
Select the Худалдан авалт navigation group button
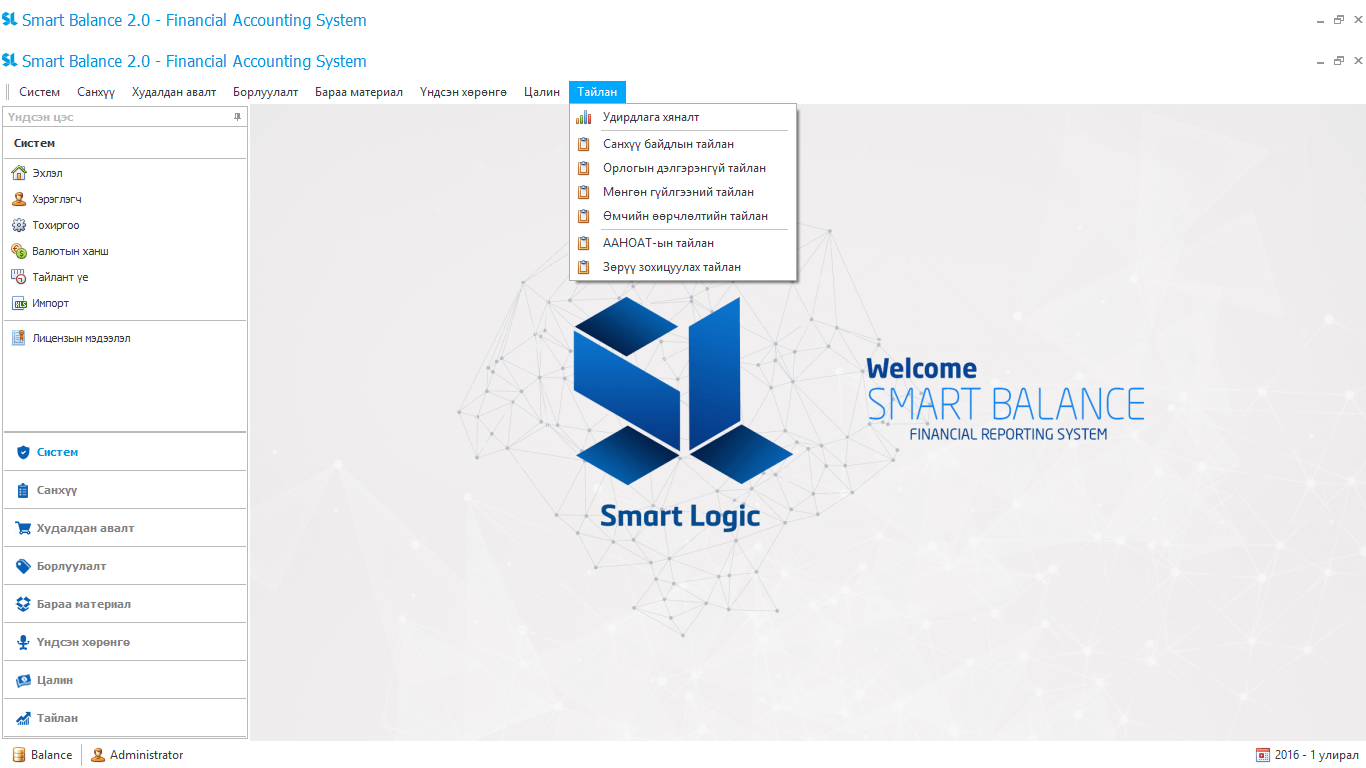tap(125, 528)
